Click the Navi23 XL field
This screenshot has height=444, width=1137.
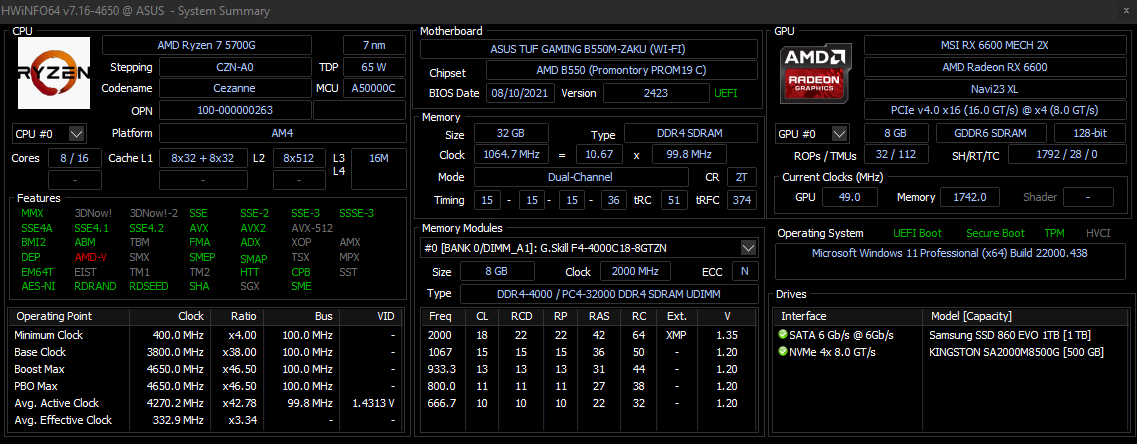[x=994, y=89]
